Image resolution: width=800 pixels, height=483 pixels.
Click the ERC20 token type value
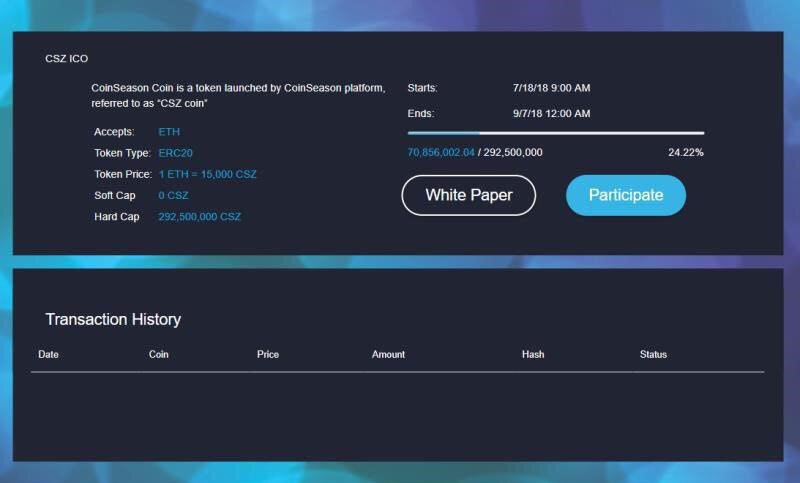[x=176, y=153]
